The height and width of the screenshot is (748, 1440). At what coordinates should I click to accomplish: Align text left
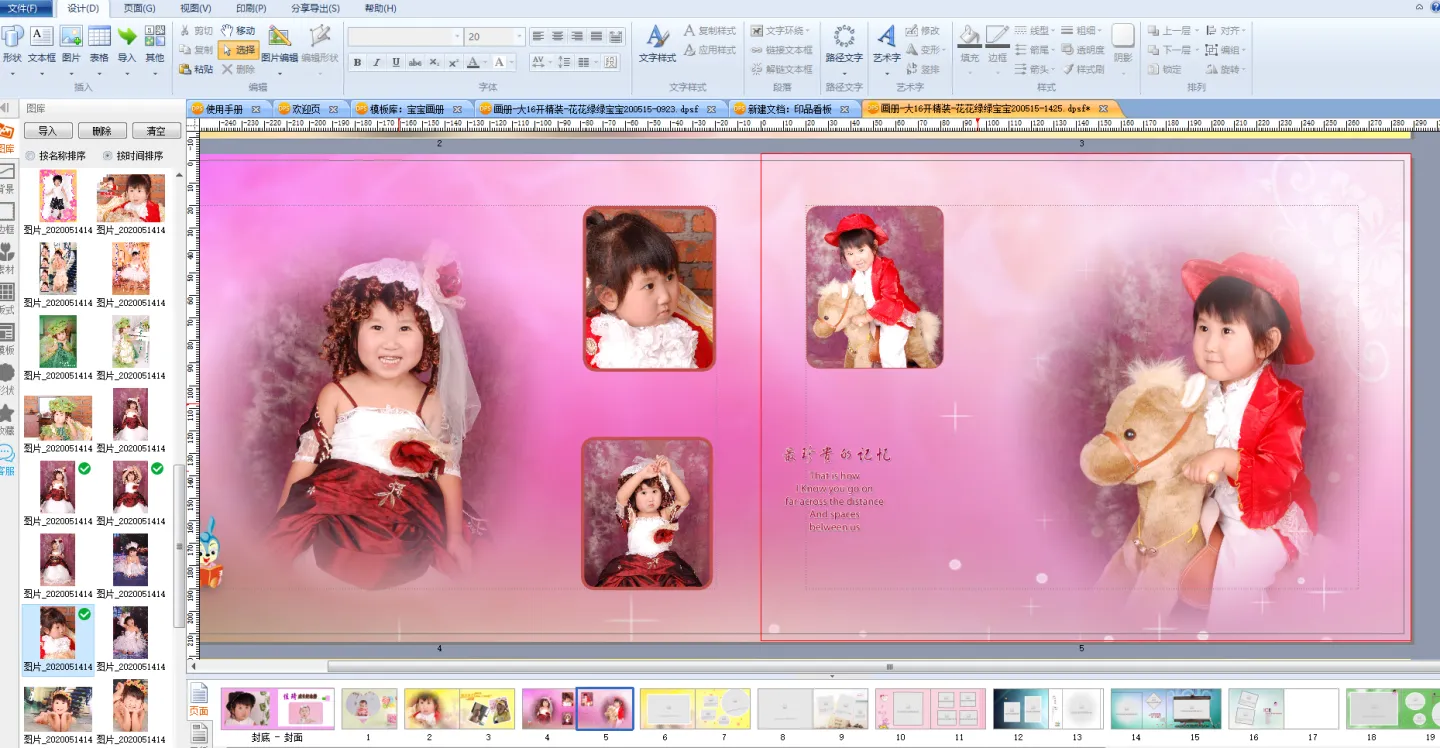[x=538, y=36]
